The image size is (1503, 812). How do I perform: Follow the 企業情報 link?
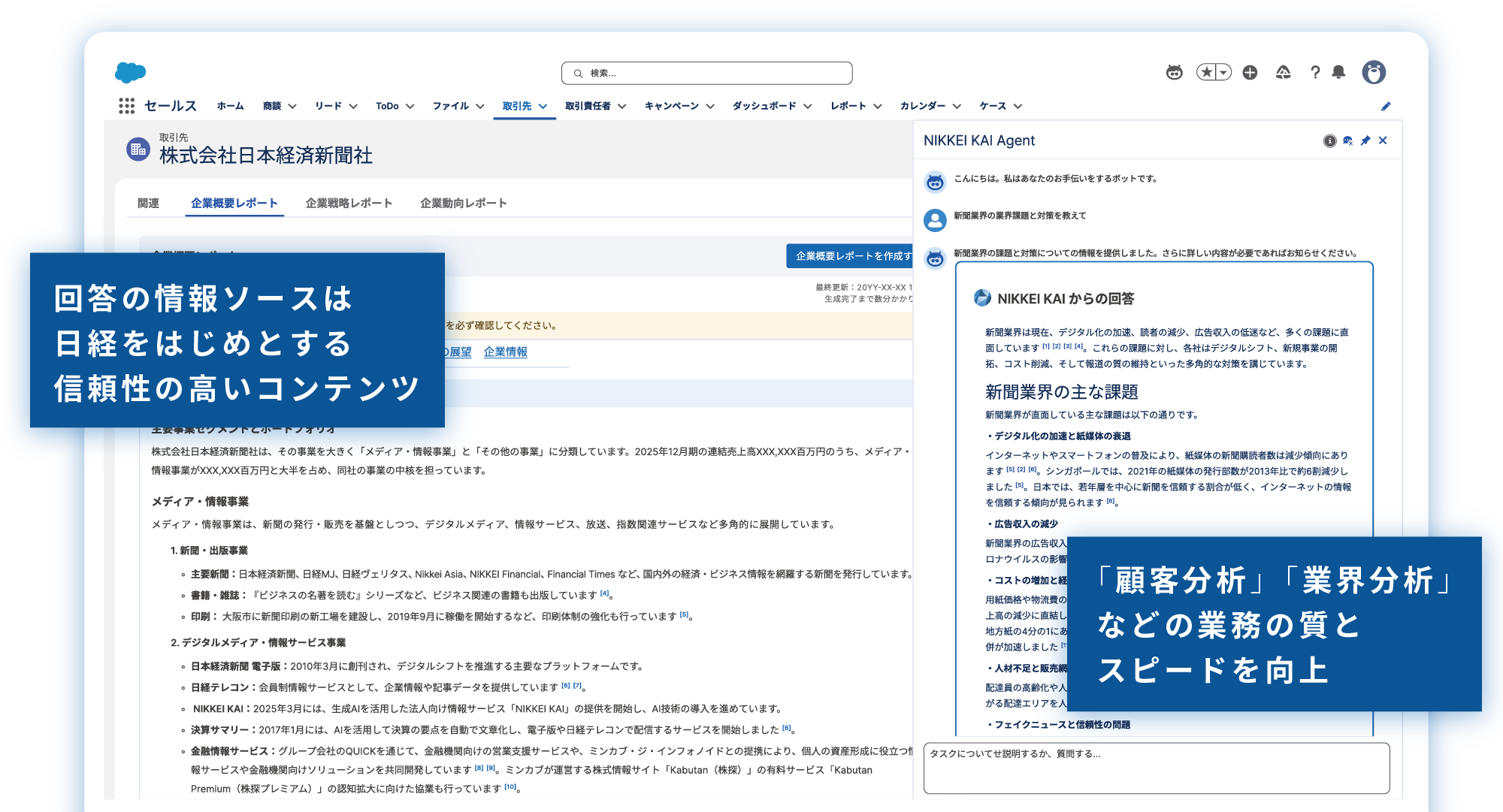click(x=506, y=352)
